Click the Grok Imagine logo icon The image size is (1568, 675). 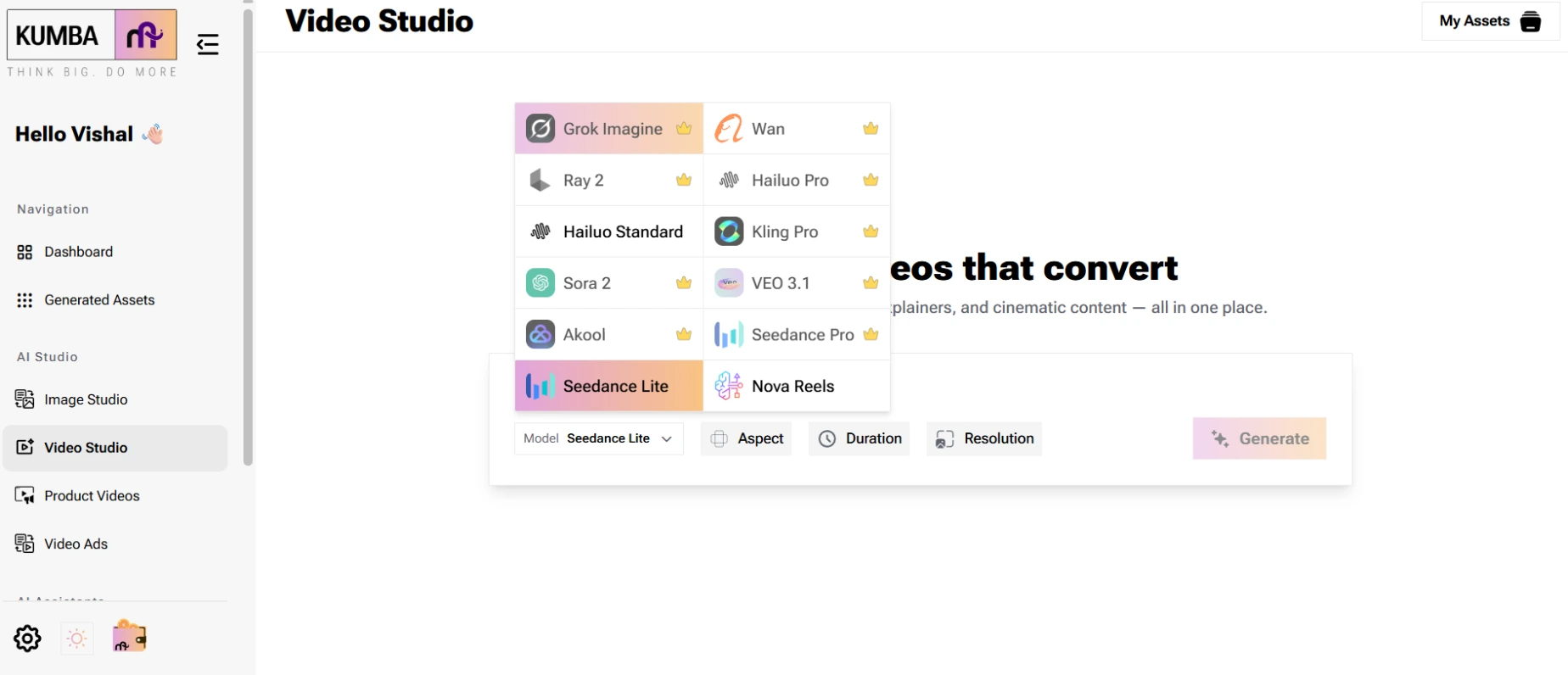coord(540,129)
